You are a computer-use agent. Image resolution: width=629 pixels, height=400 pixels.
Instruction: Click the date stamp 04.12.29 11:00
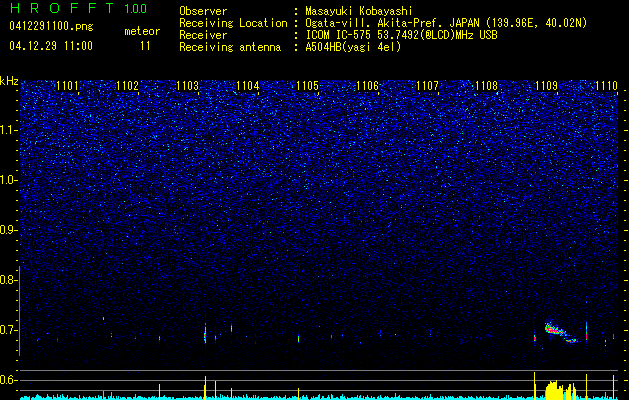[51, 46]
